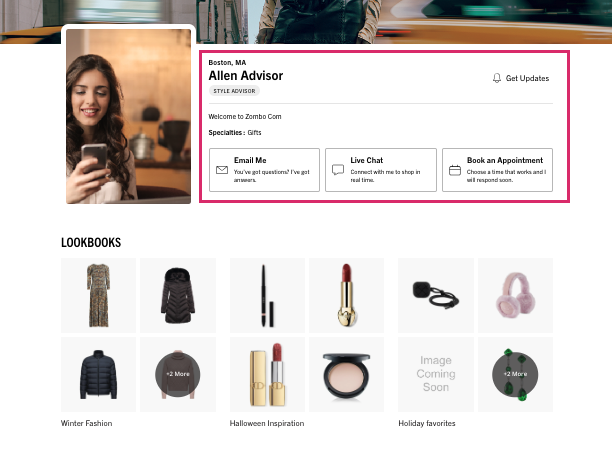The width and height of the screenshot is (612, 465).
Task: Open the Winter Fashion lookbook title
Action: point(87,423)
